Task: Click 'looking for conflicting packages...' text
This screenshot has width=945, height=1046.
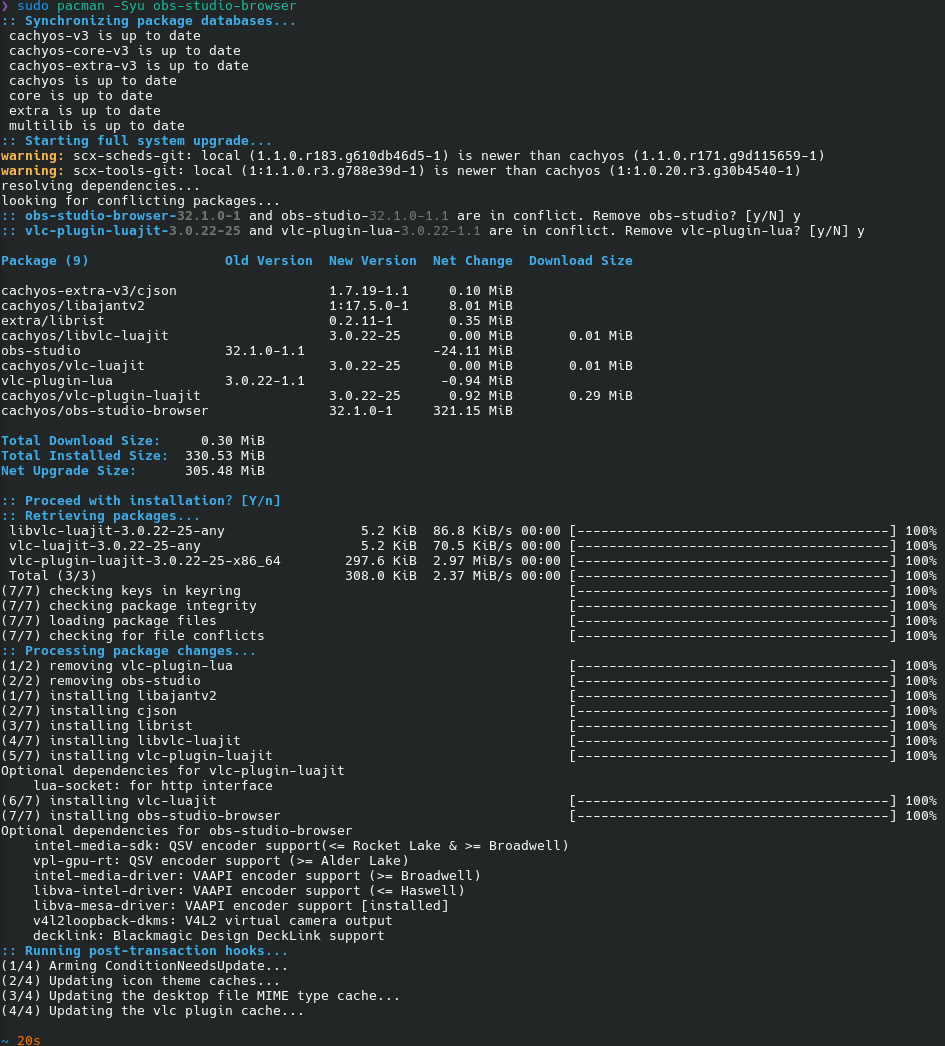Action: point(141,201)
